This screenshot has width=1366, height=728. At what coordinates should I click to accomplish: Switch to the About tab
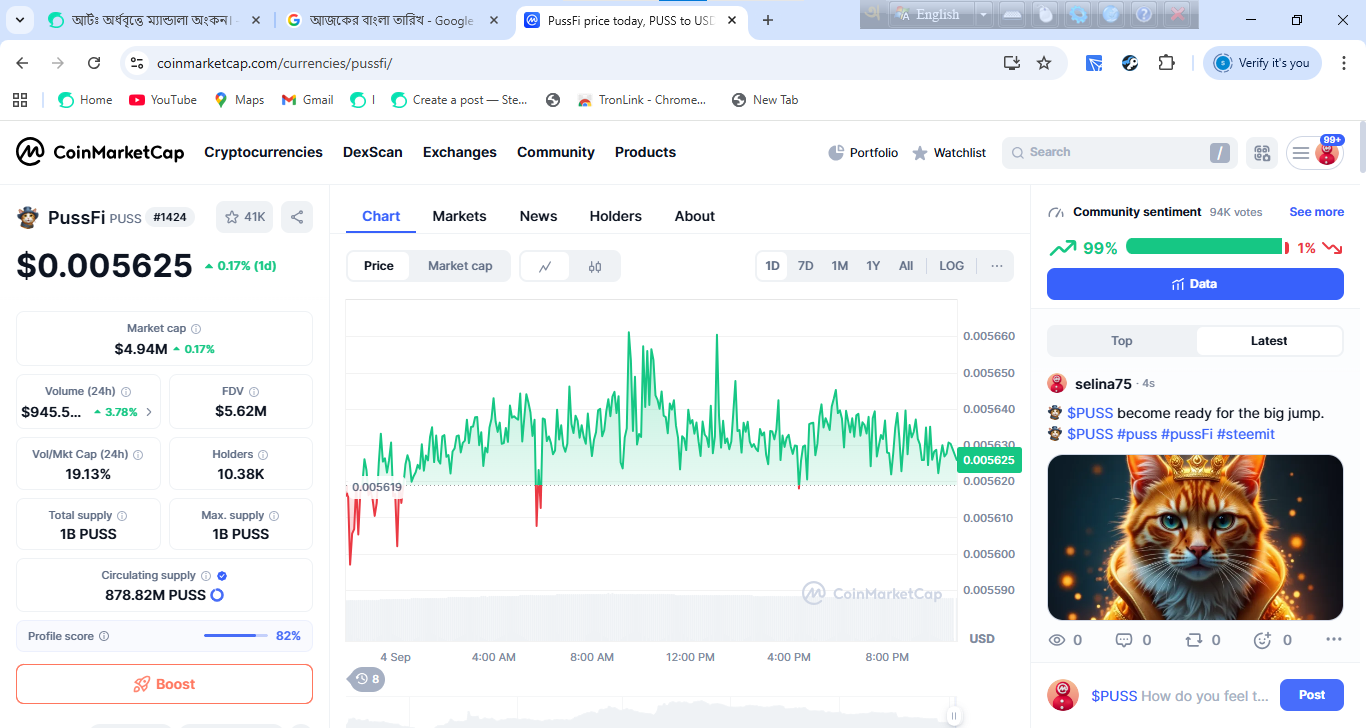click(695, 216)
